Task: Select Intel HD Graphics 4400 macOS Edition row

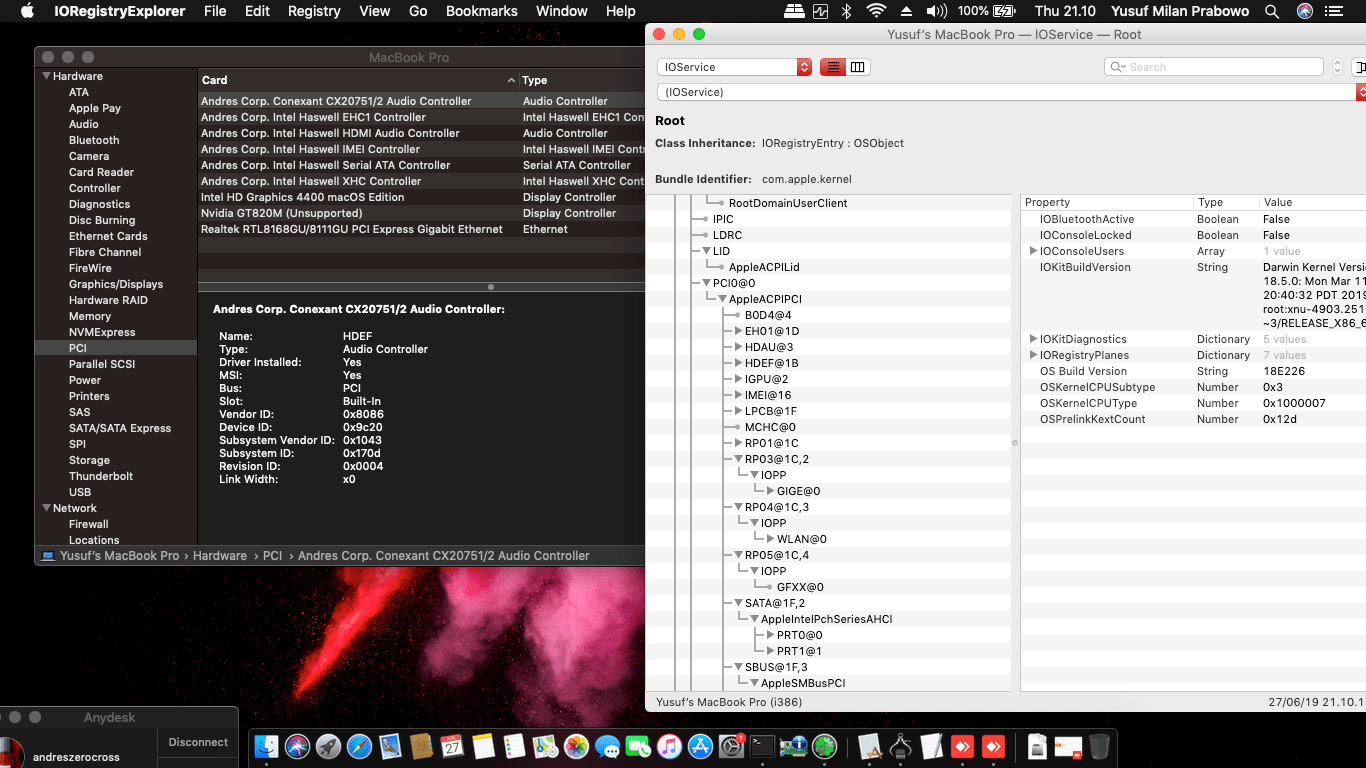Action: tap(421, 197)
